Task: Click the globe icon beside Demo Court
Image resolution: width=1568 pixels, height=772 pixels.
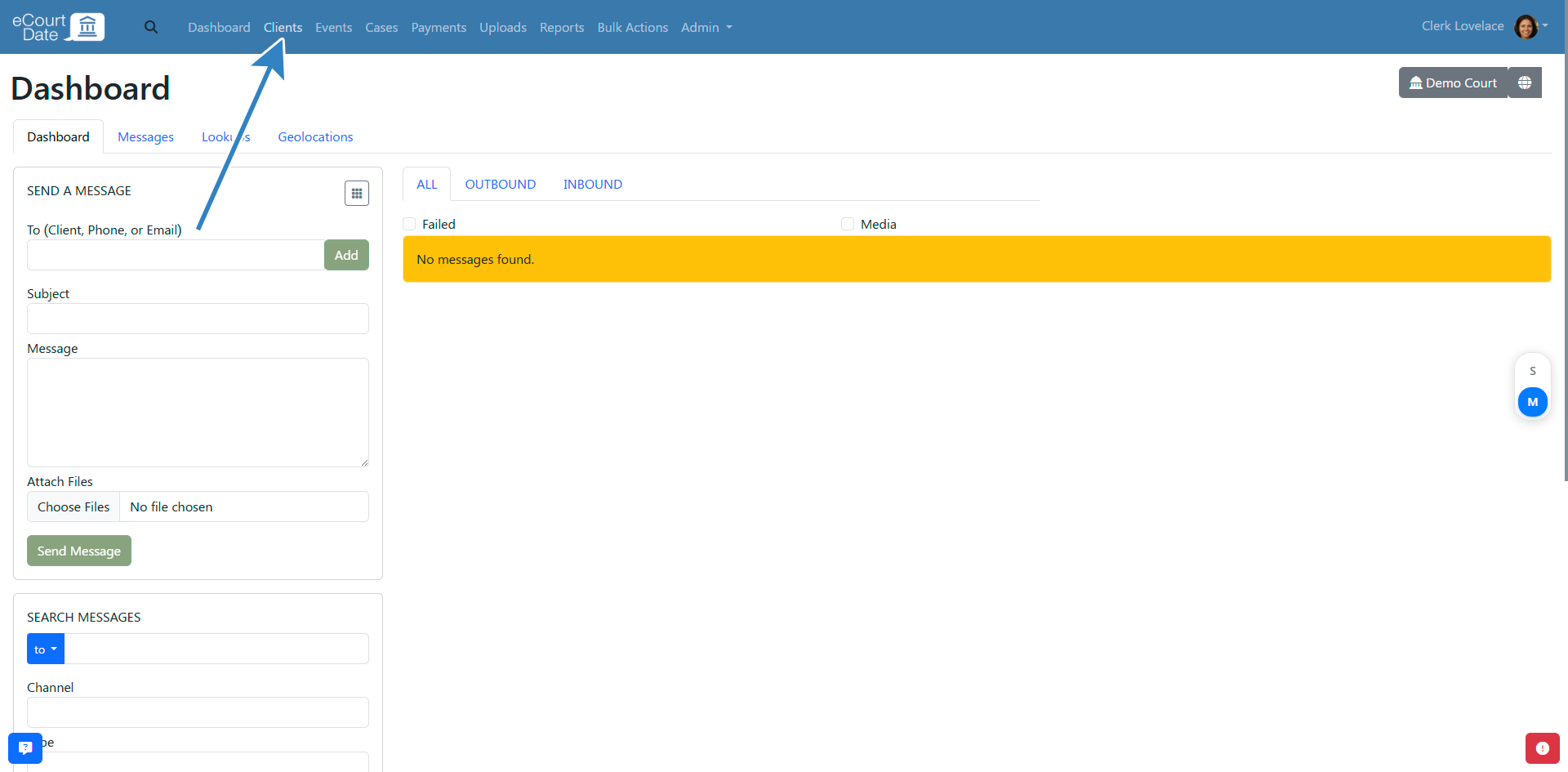Action: coord(1525,83)
